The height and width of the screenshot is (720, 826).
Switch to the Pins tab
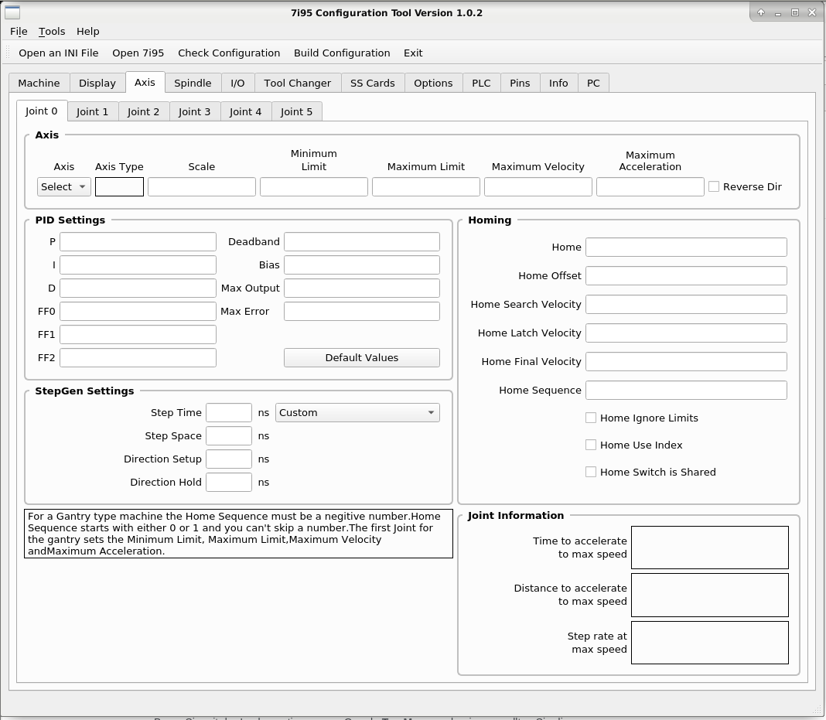[x=520, y=83]
